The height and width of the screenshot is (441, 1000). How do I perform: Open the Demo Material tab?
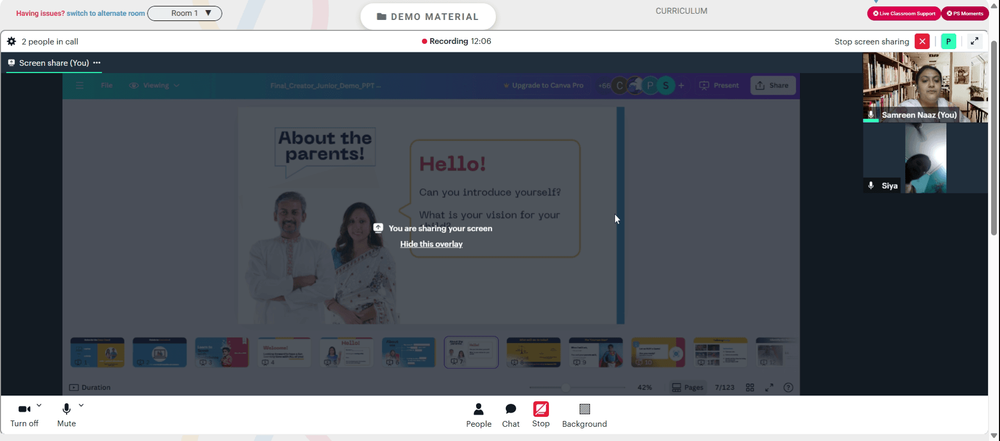pos(428,17)
